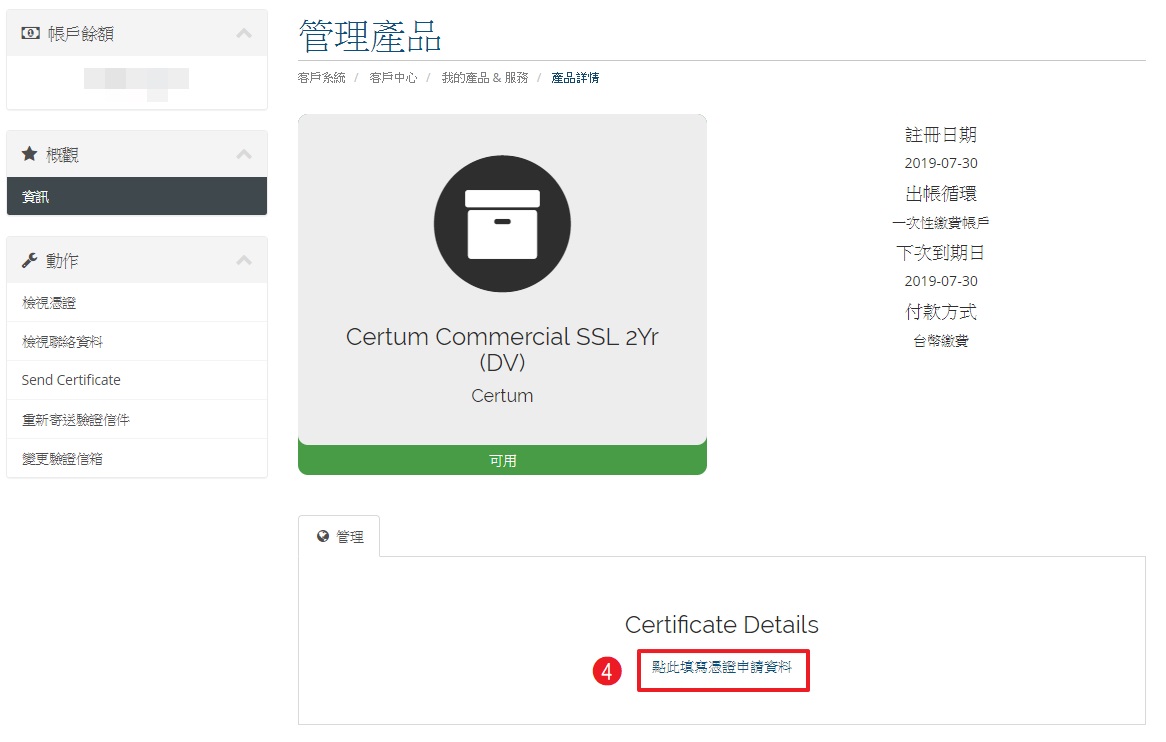The height and width of the screenshot is (742, 1166).
Task: Click the money icon beside 帳戶餘額
Action: coord(30,33)
